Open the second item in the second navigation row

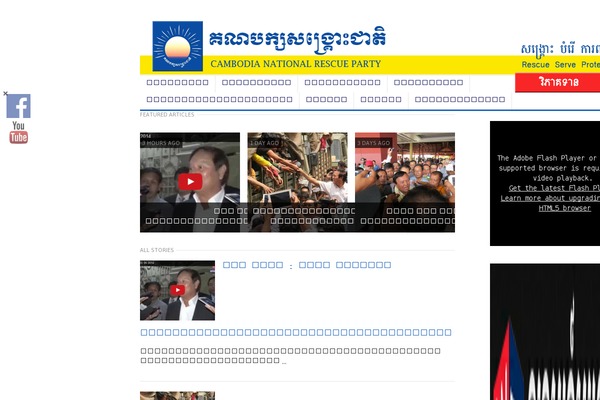(x=326, y=100)
